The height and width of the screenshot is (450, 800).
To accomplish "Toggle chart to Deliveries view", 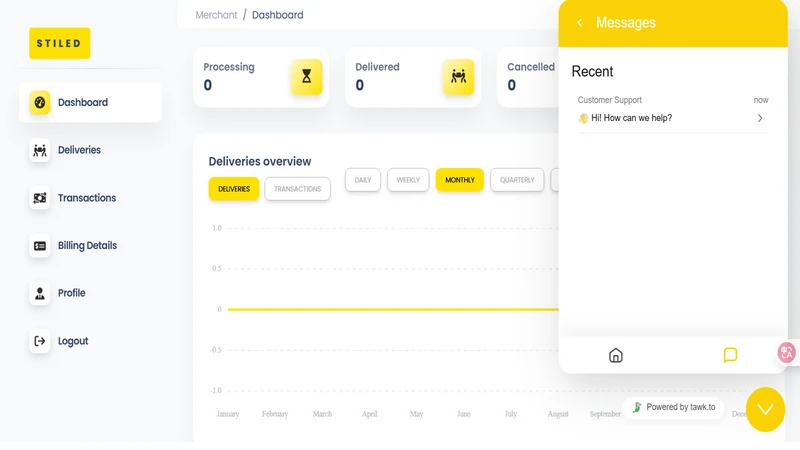I will coord(234,189).
